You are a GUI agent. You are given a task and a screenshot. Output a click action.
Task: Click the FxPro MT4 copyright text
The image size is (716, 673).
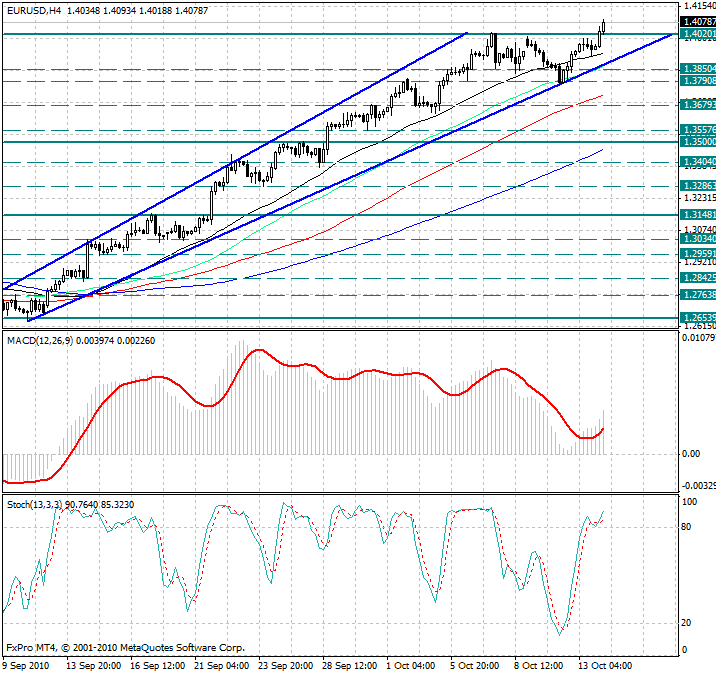126,647
